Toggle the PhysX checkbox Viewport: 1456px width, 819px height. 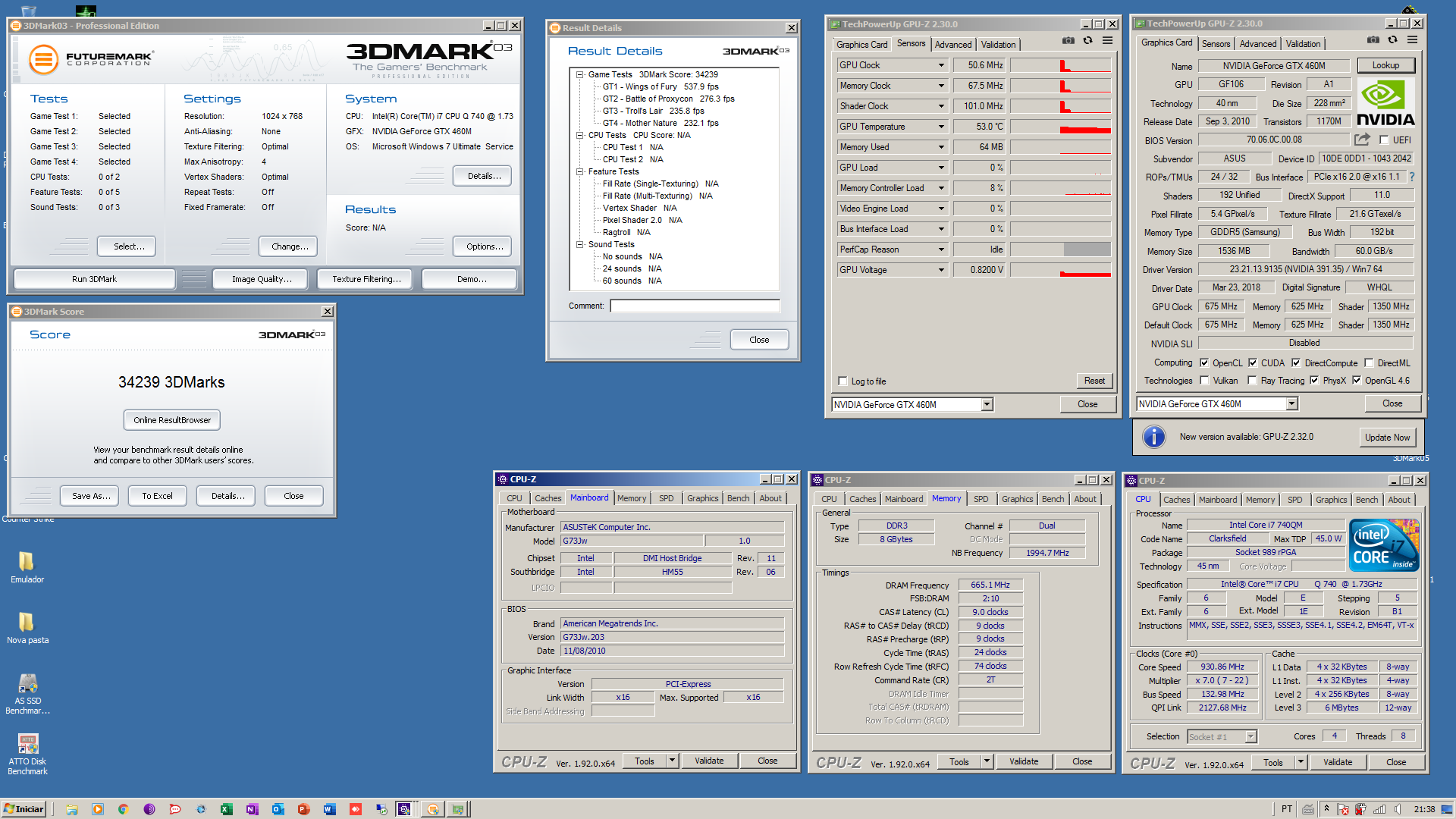pyautogui.click(x=1314, y=380)
